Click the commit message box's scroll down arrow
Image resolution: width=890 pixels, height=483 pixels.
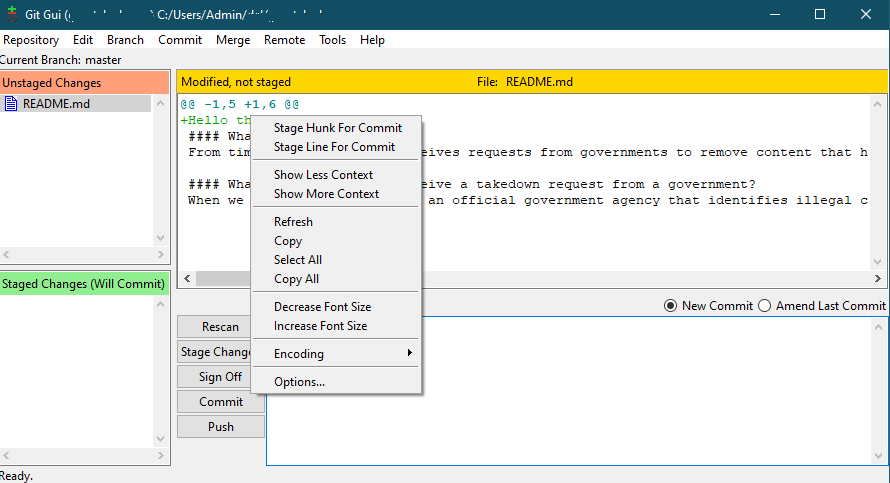point(878,456)
